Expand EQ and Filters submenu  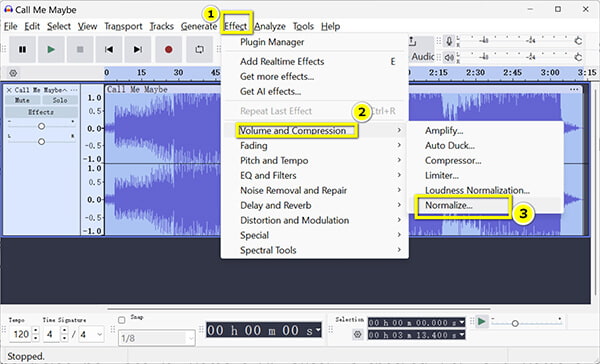315,175
